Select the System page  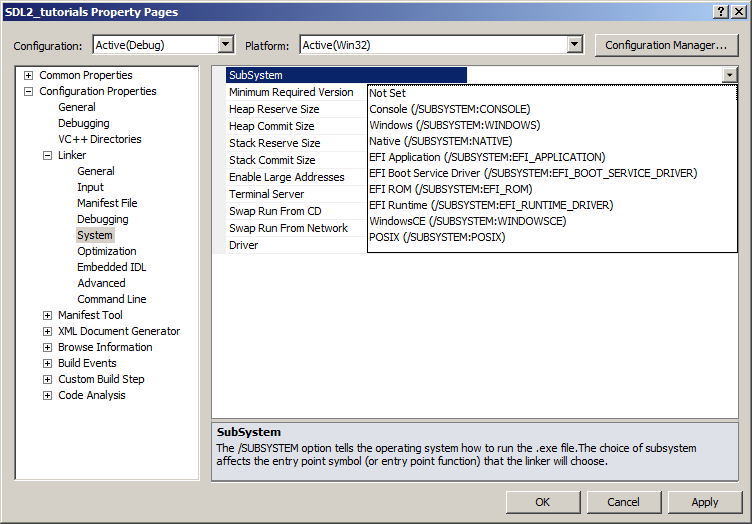click(x=95, y=235)
